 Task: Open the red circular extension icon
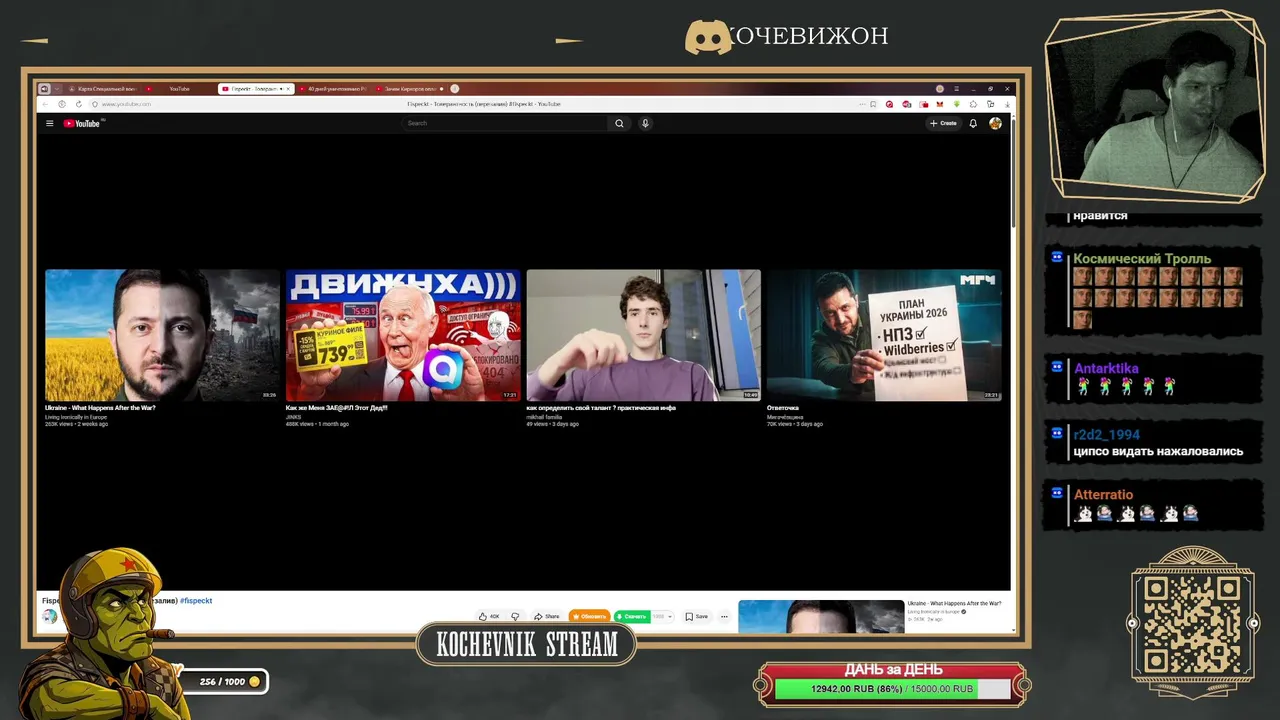click(x=889, y=104)
